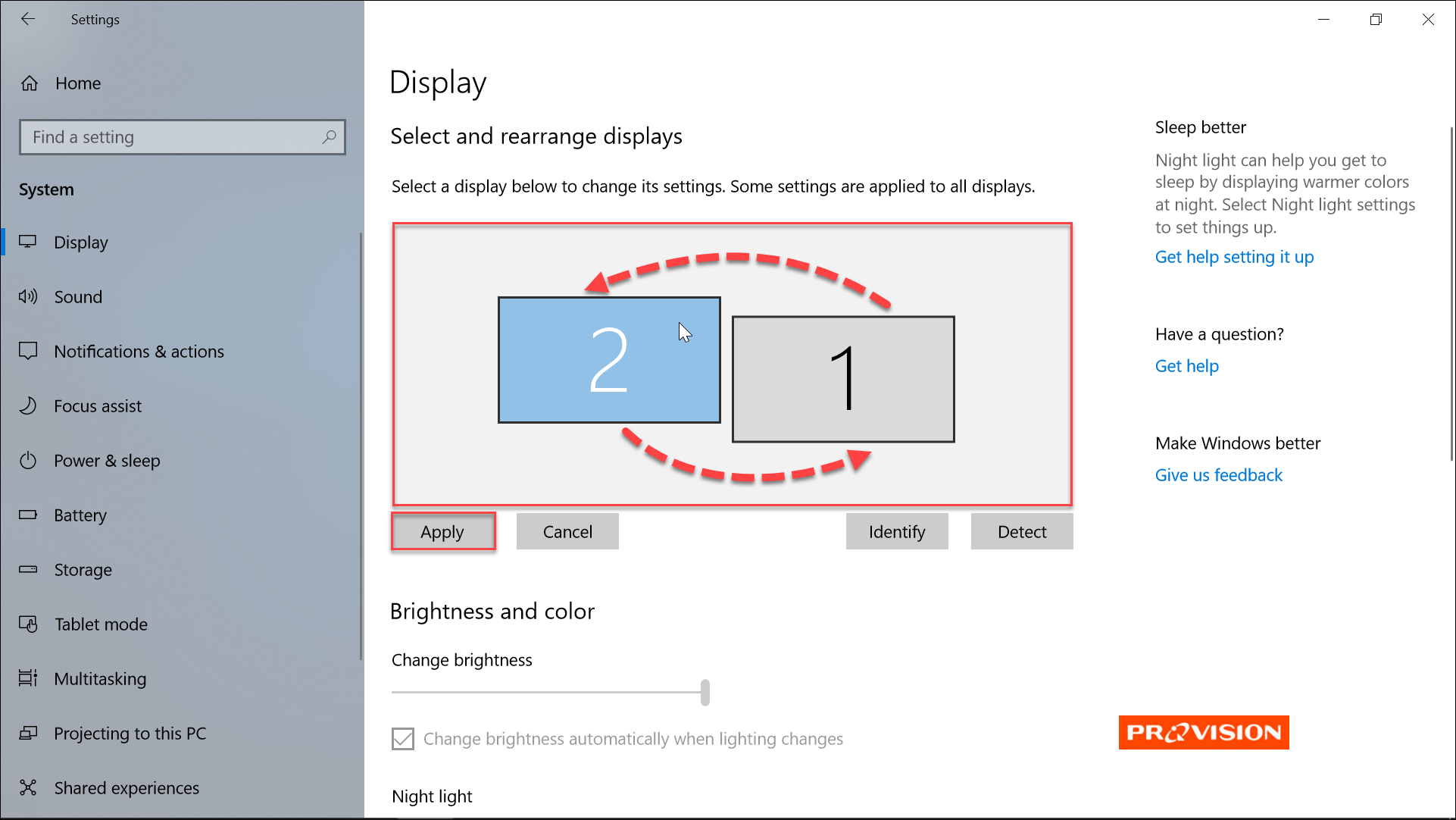Toggle automatic brightness checkbox

[x=403, y=738]
